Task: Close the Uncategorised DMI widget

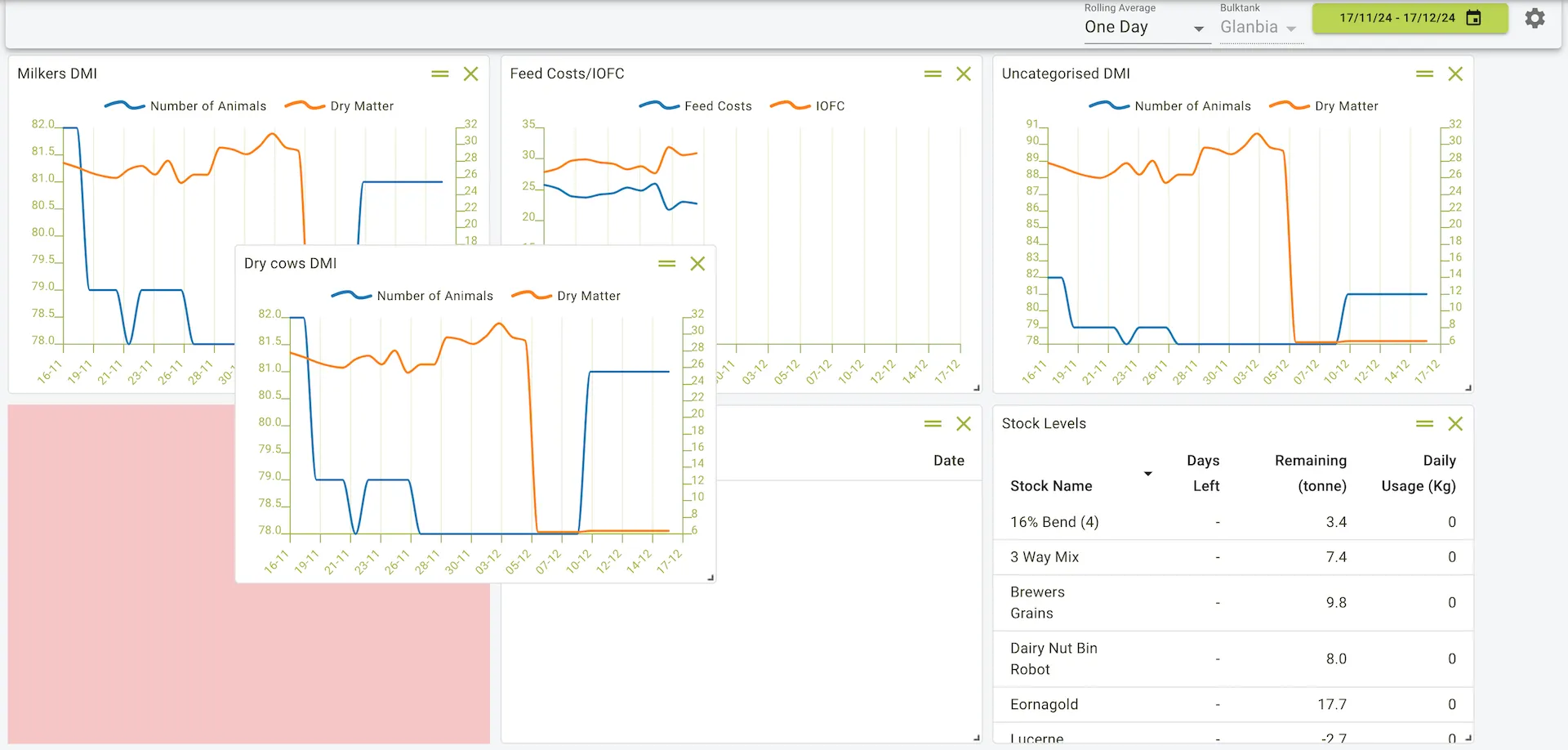Action: pyautogui.click(x=1455, y=74)
